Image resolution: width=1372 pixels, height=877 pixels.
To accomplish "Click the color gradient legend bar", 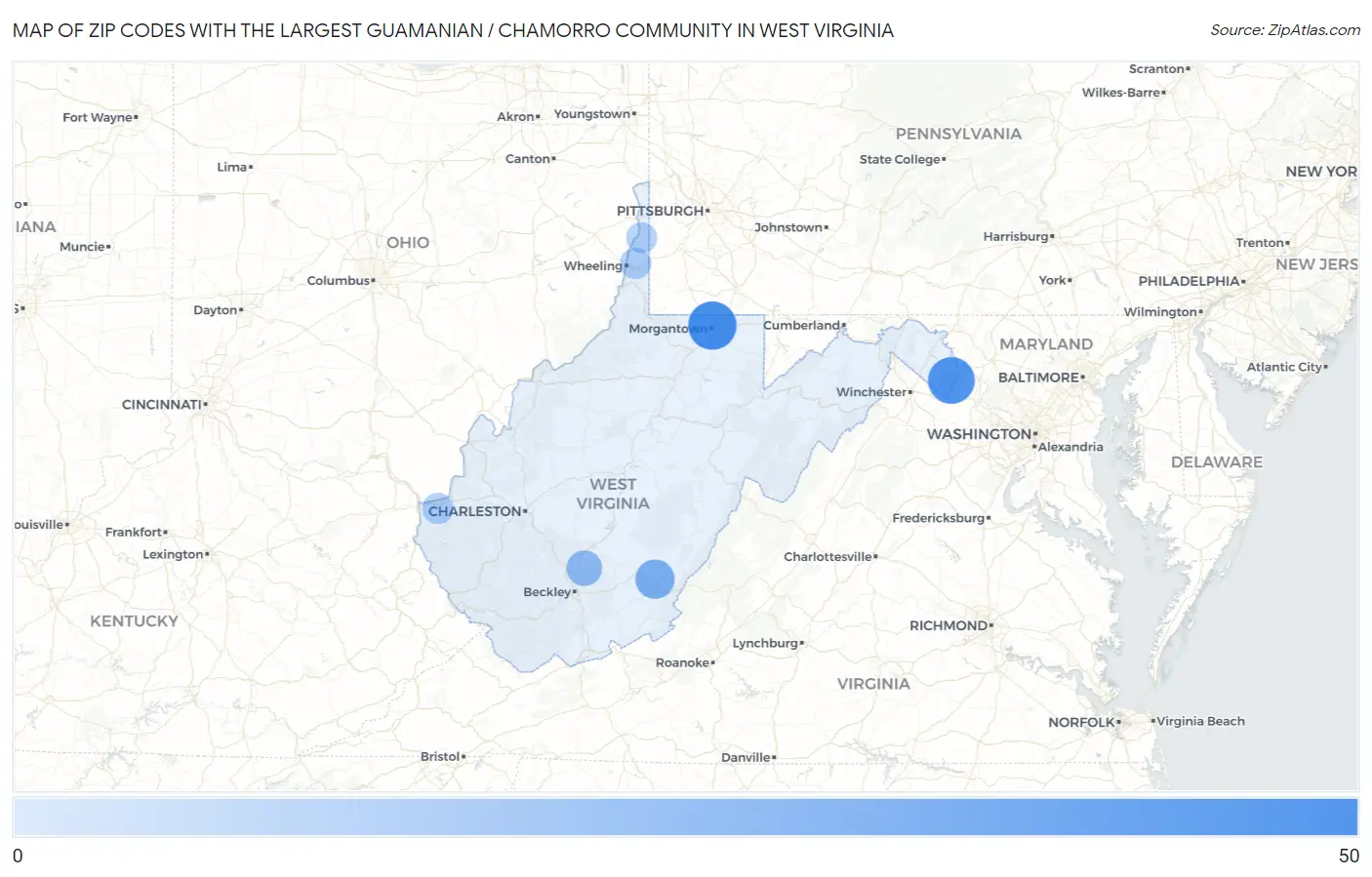I will click(x=685, y=817).
